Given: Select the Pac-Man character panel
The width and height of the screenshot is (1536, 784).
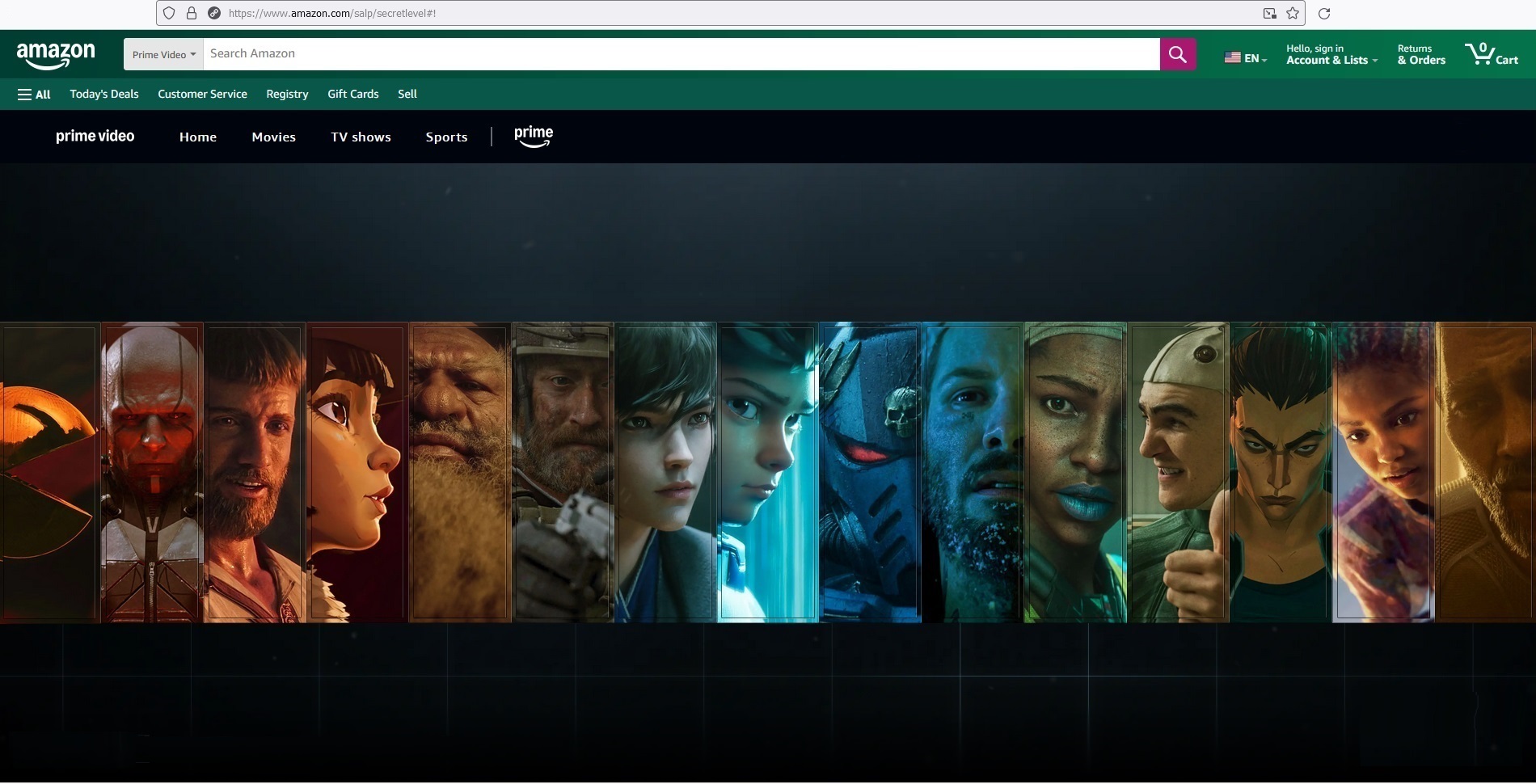Looking at the screenshot, I should click(x=49, y=473).
